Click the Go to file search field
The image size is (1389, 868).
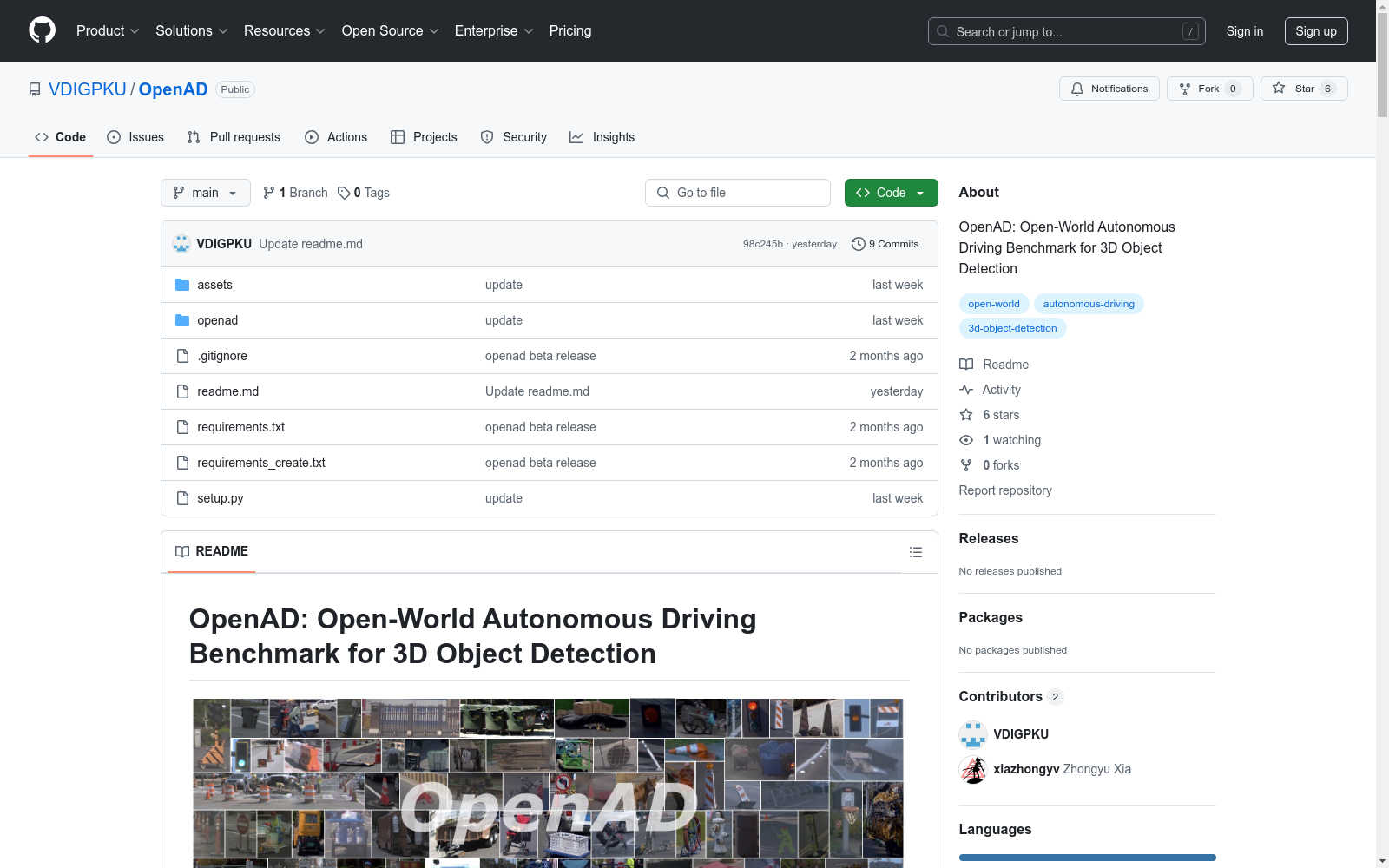(738, 193)
